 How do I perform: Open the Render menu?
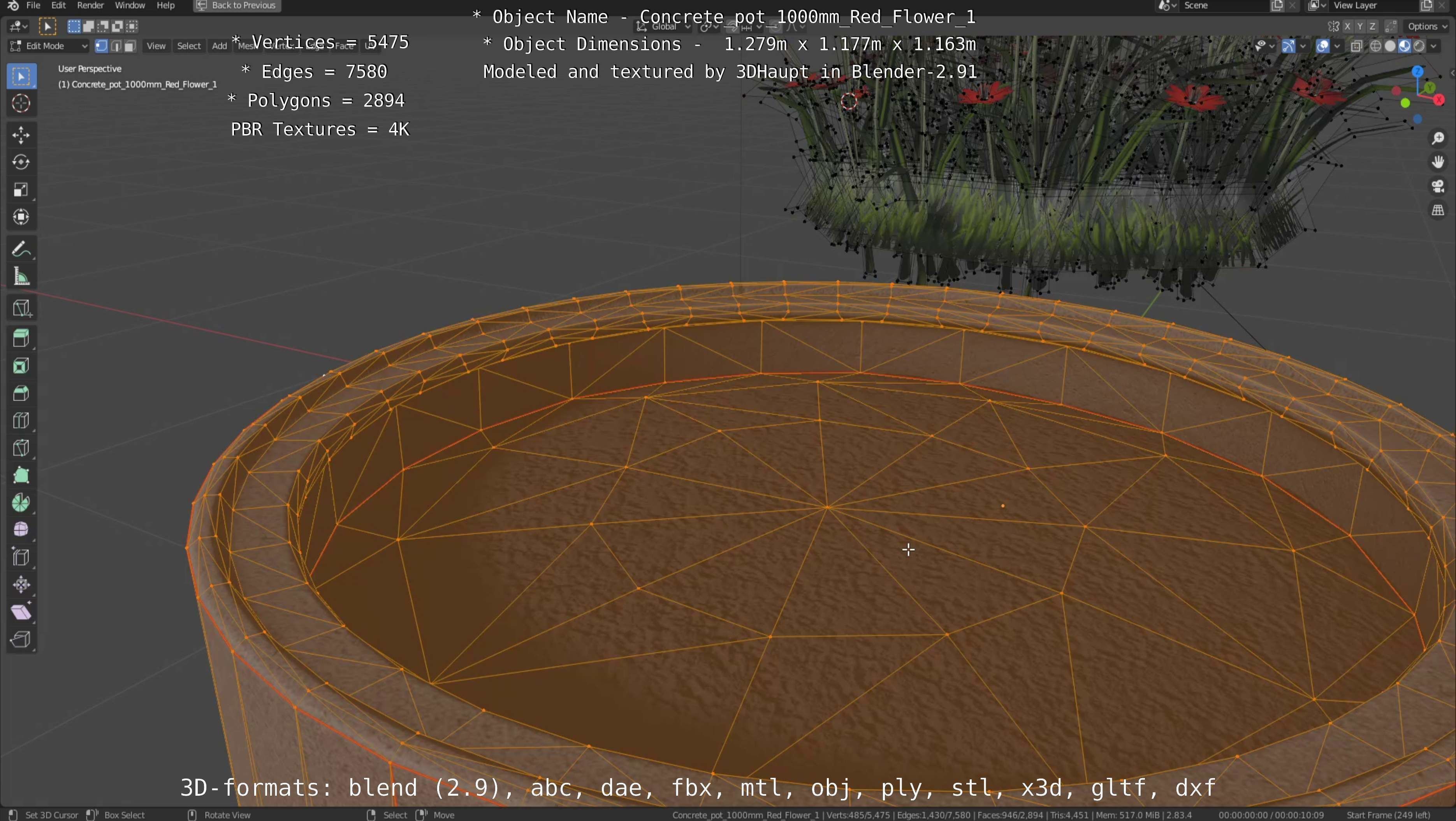[90, 6]
